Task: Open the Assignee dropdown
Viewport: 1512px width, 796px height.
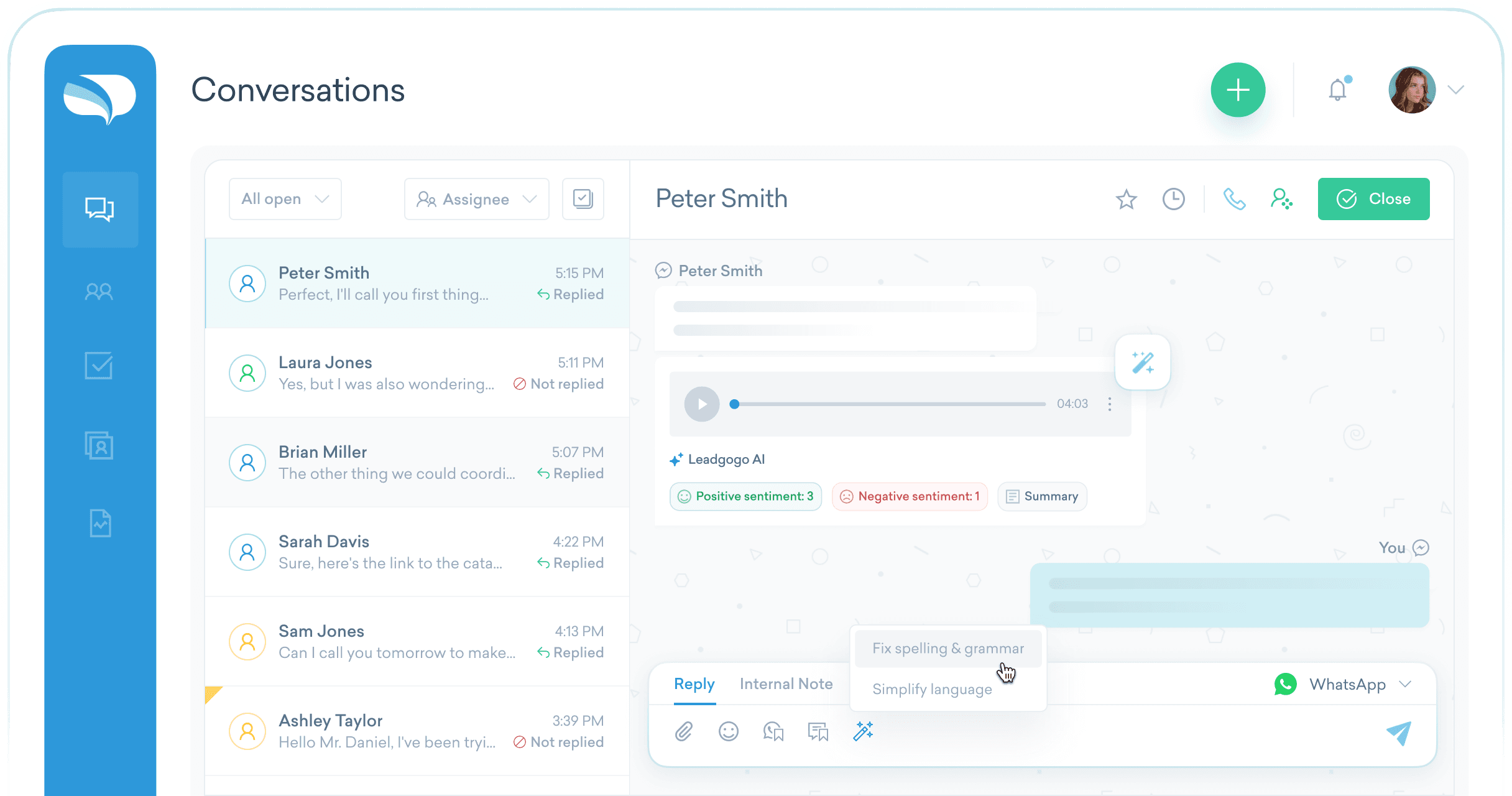Action: (476, 199)
